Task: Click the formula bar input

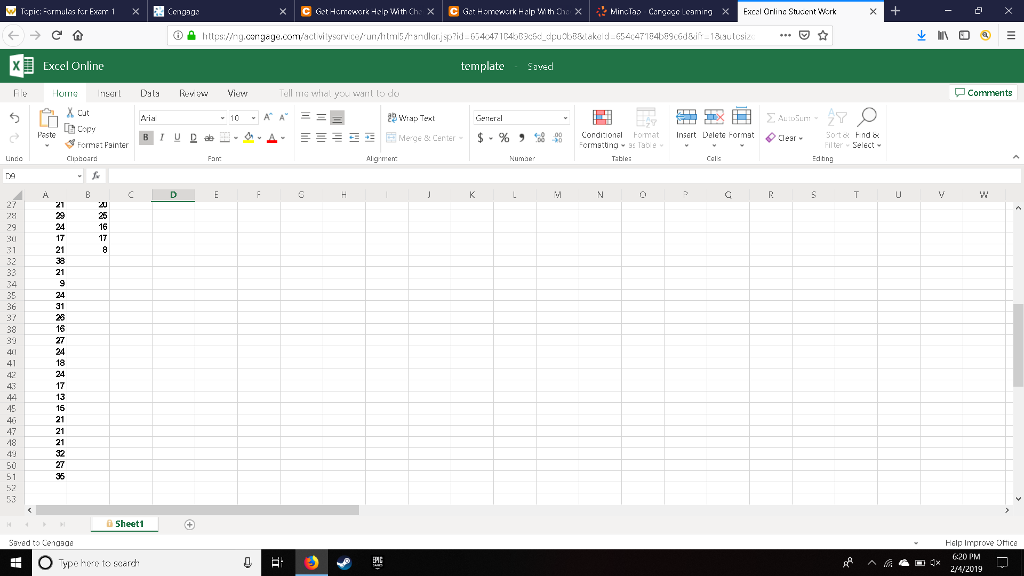Action: 564,176
